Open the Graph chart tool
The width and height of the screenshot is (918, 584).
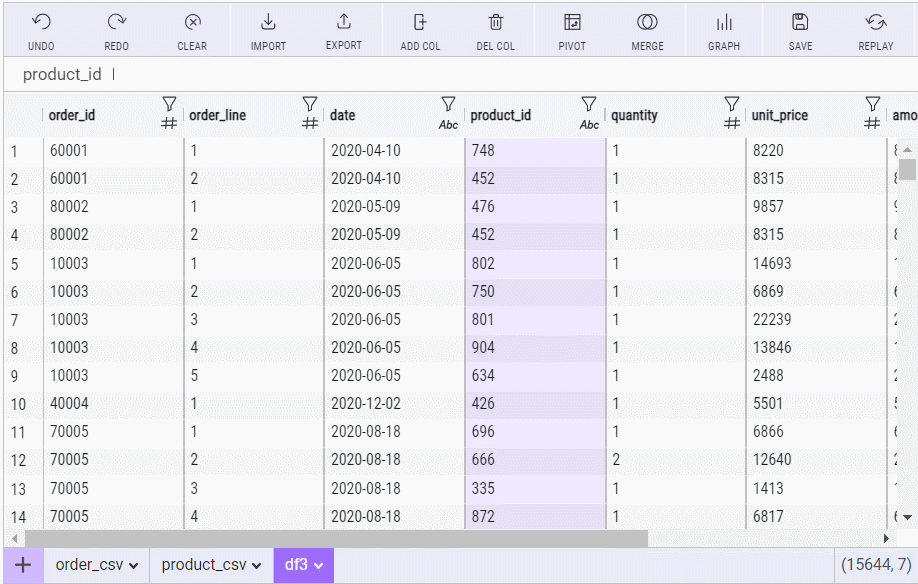tap(724, 23)
